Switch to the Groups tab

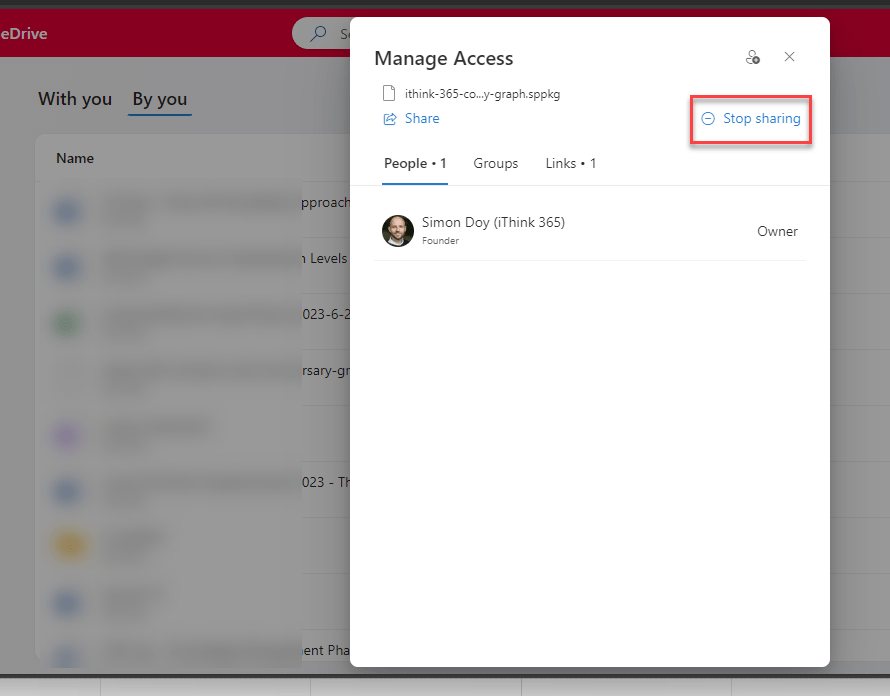coord(495,163)
